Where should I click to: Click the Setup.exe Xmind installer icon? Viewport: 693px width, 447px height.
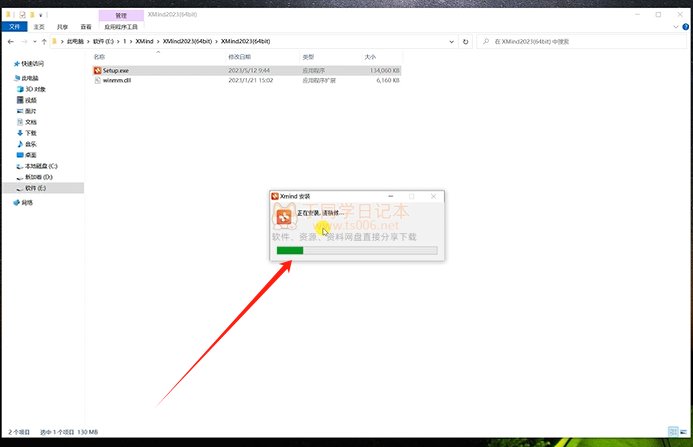pos(98,70)
